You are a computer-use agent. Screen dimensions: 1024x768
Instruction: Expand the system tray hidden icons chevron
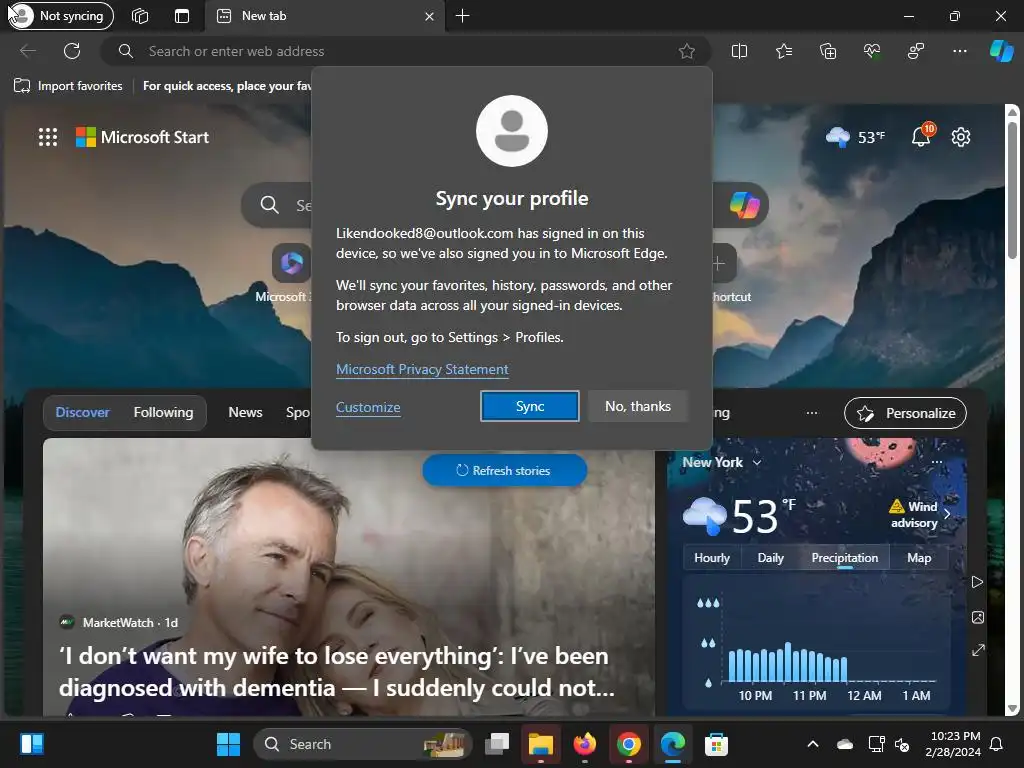click(812, 744)
